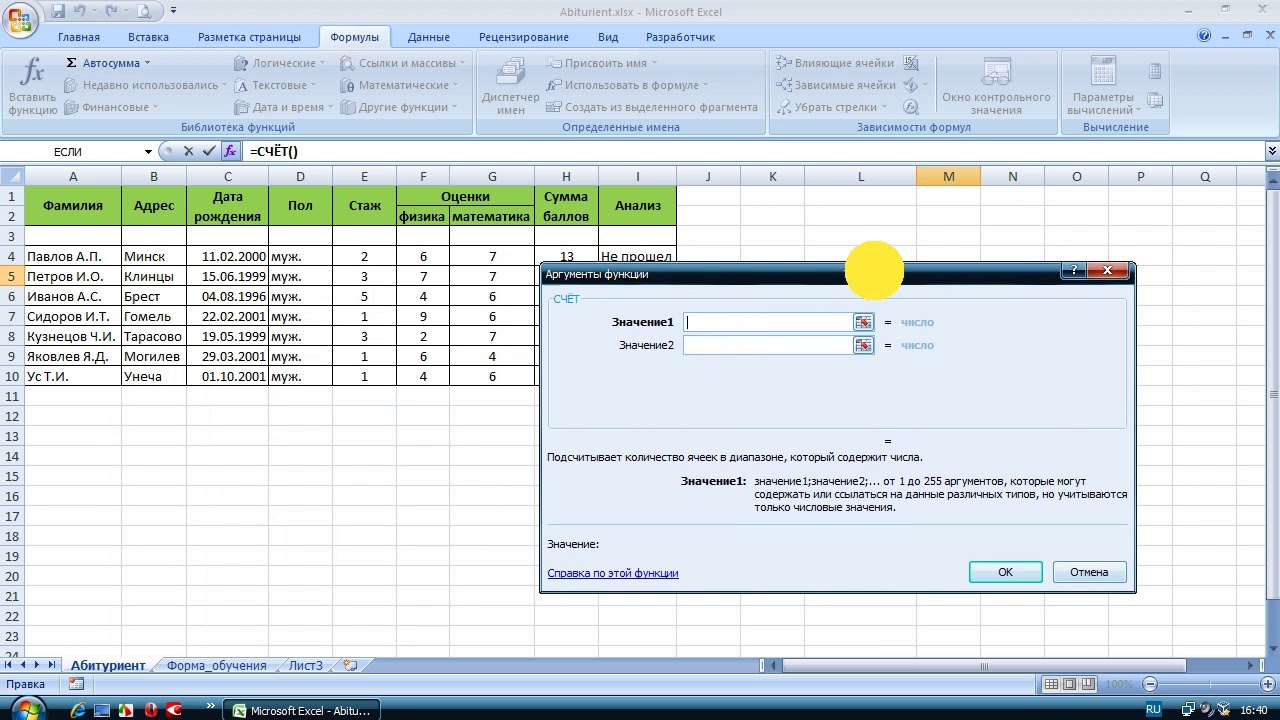Open the Finansovye functions dropdown
1280x720 pixels.
click(x=111, y=107)
